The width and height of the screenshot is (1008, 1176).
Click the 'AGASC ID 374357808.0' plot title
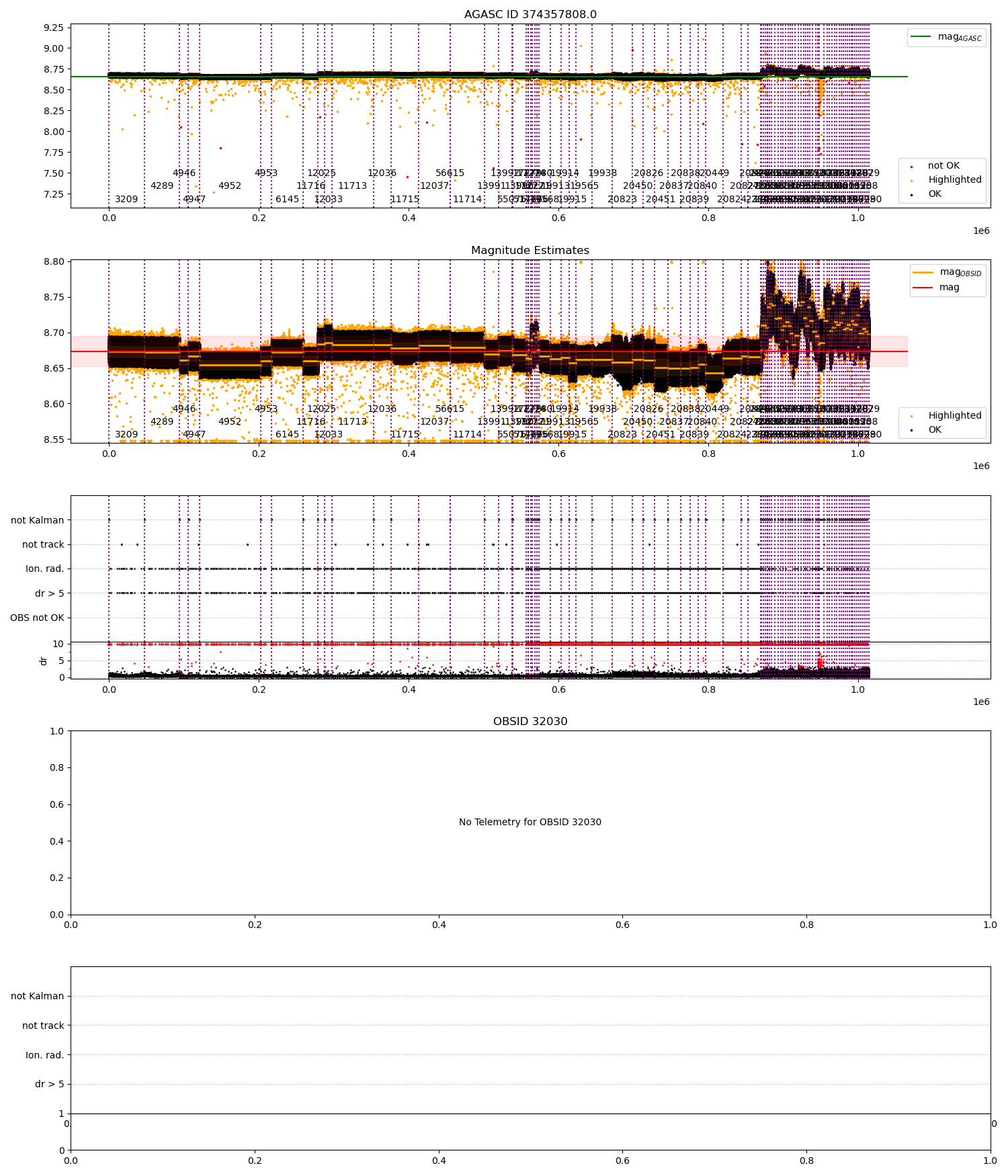pyautogui.click(x=530, y=15)
